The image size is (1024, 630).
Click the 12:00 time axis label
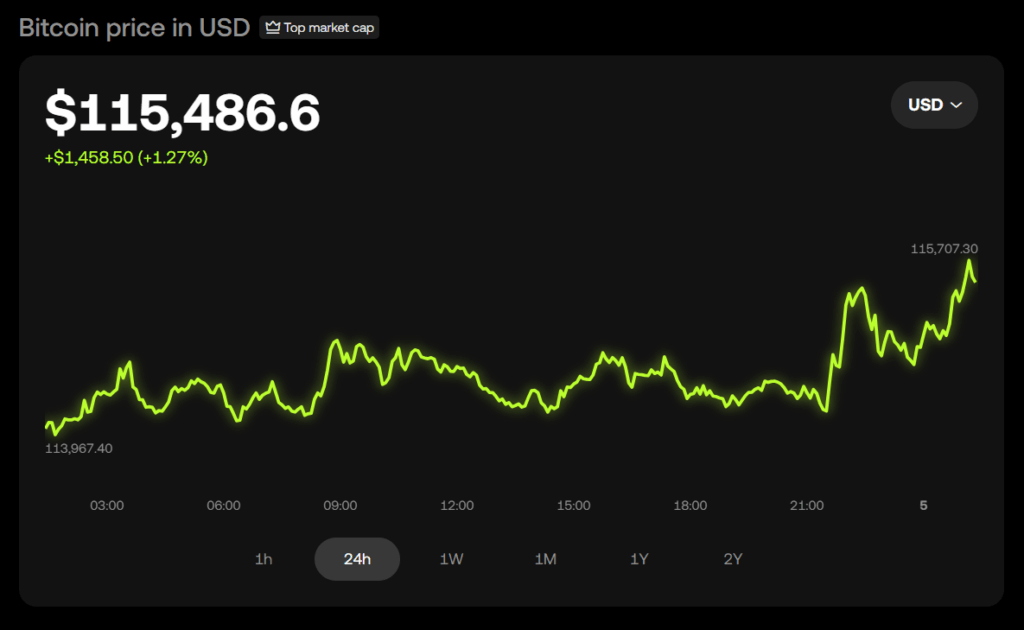pos(457,505)
